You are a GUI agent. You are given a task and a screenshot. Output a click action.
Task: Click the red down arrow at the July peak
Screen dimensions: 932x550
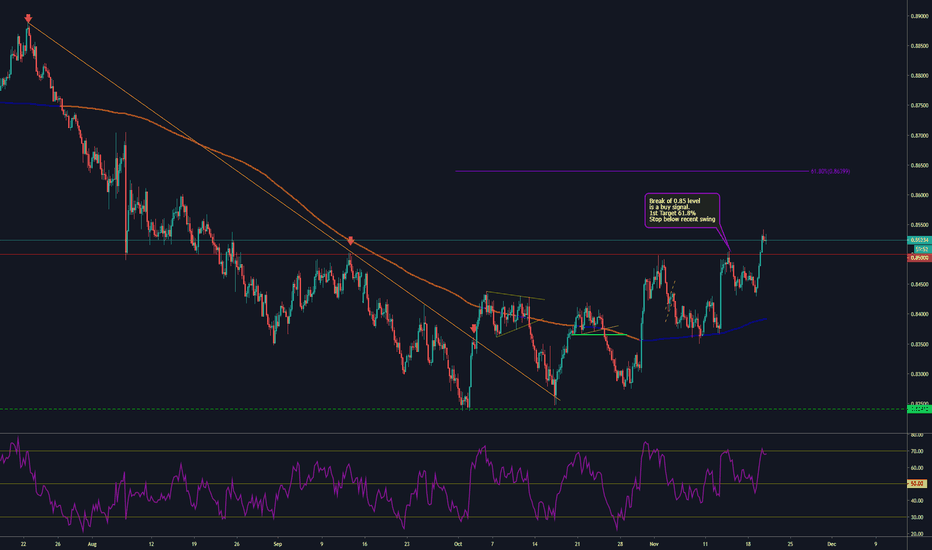point(28,19)
